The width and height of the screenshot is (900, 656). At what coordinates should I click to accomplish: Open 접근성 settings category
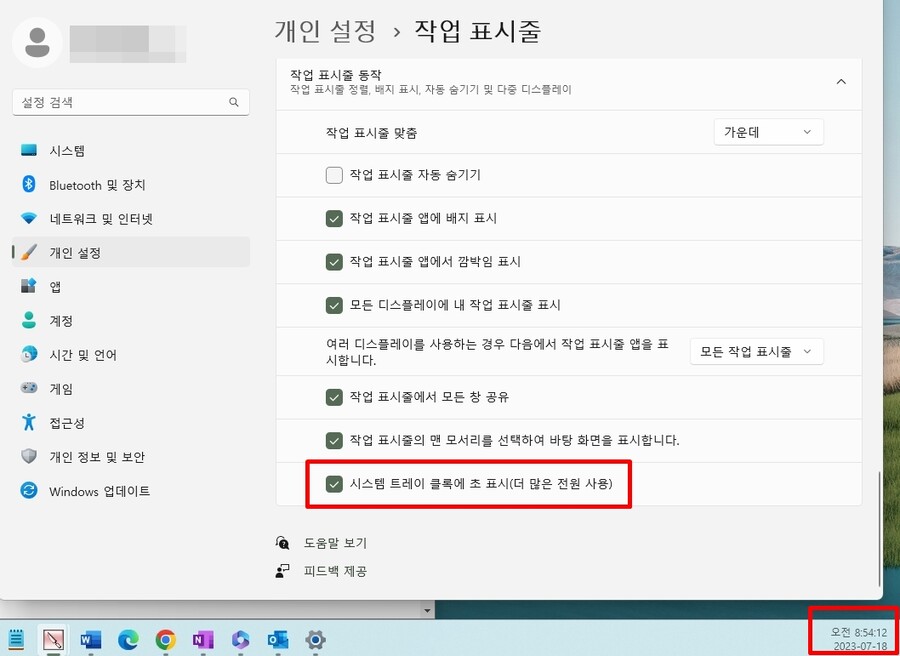click(x=131, y=423)
